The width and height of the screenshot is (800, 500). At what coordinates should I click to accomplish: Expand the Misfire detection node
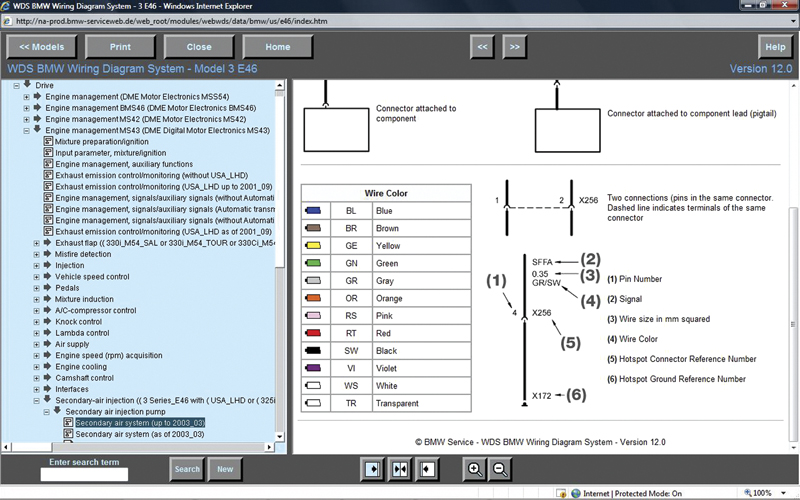click(37, 254)
